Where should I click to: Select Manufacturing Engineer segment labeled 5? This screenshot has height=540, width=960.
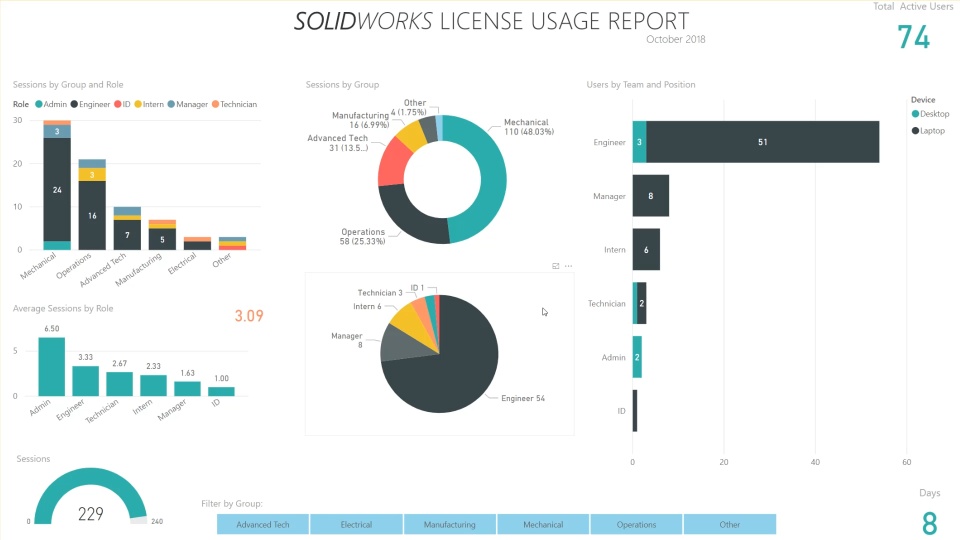point(162,239)
